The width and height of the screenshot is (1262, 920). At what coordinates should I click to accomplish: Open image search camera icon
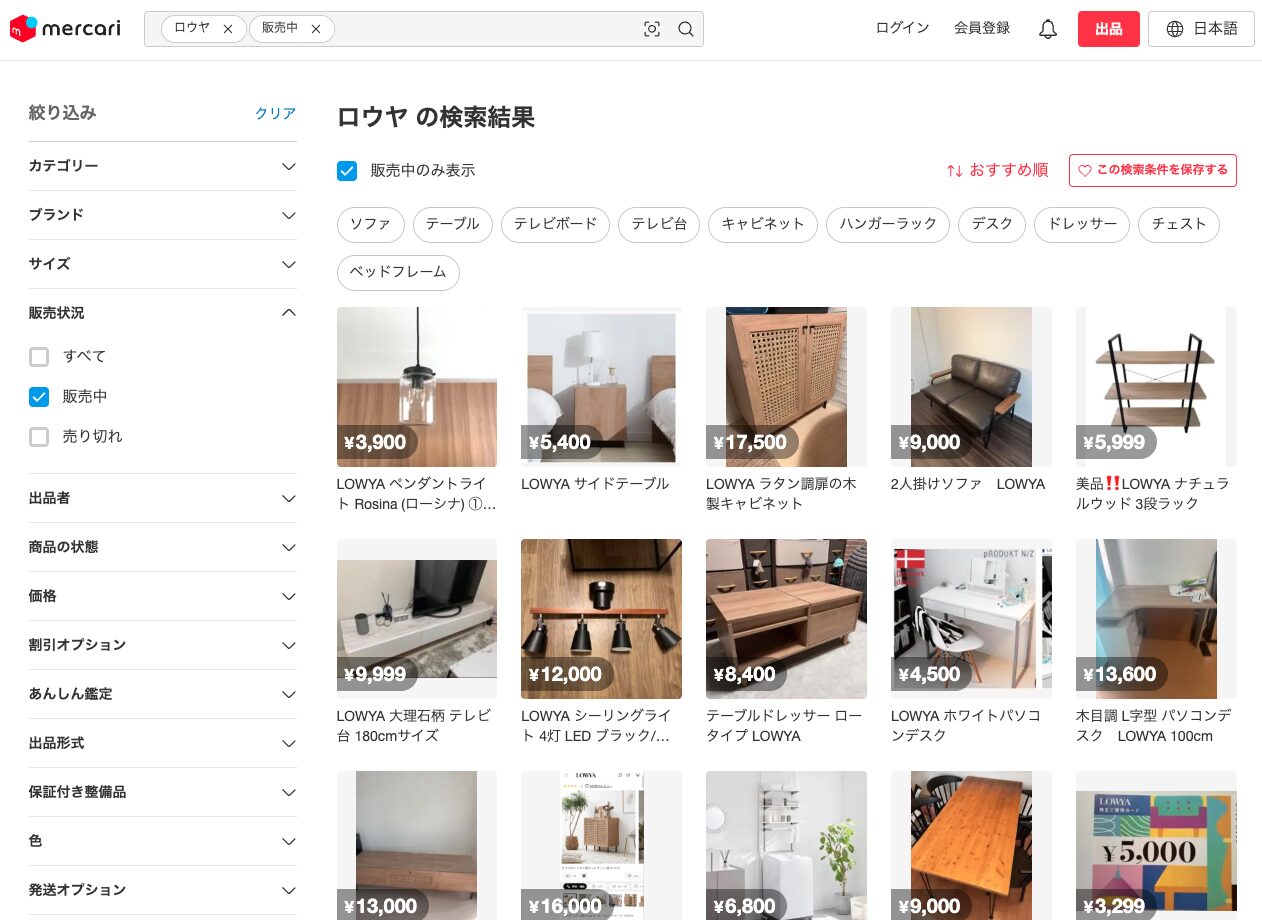(652, 29)
